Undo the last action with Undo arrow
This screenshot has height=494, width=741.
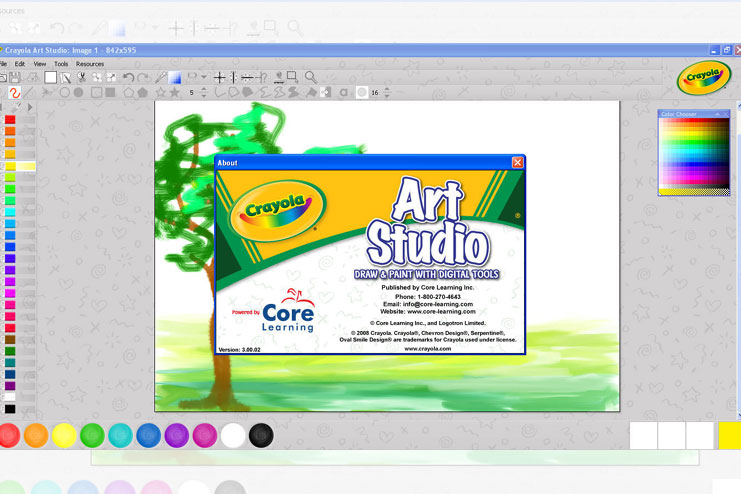[x=129, y=77]
